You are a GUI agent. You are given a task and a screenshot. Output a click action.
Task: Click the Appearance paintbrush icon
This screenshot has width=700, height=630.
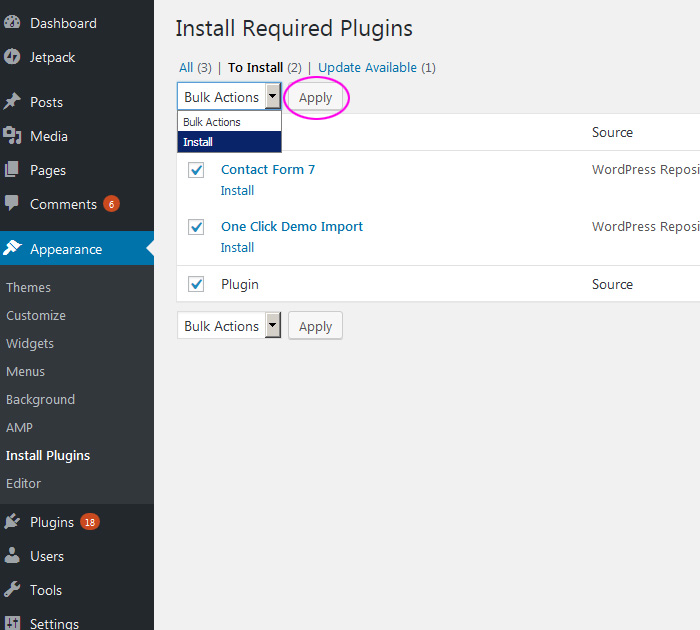[12, 248]
